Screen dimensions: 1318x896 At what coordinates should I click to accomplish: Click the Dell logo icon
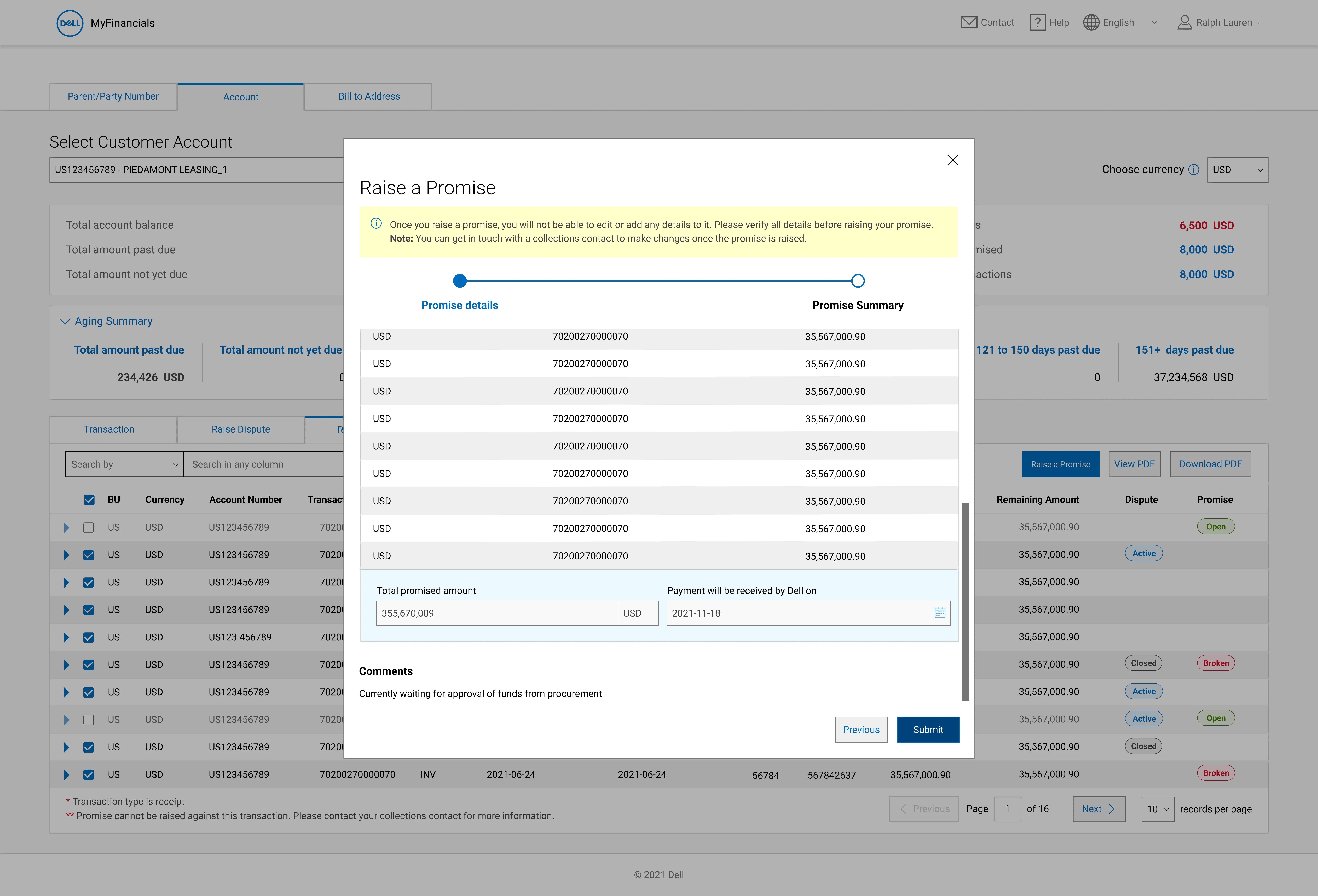coord(70,23)
